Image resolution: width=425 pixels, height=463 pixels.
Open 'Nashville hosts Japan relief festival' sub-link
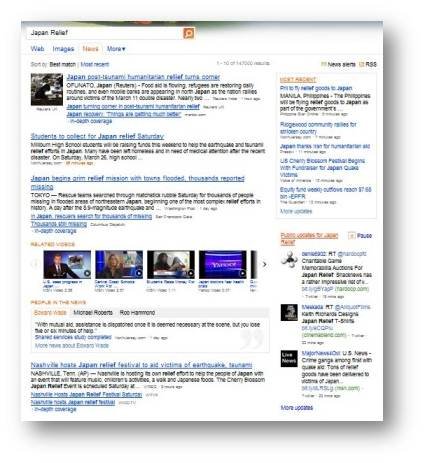(x=73, y=402)
